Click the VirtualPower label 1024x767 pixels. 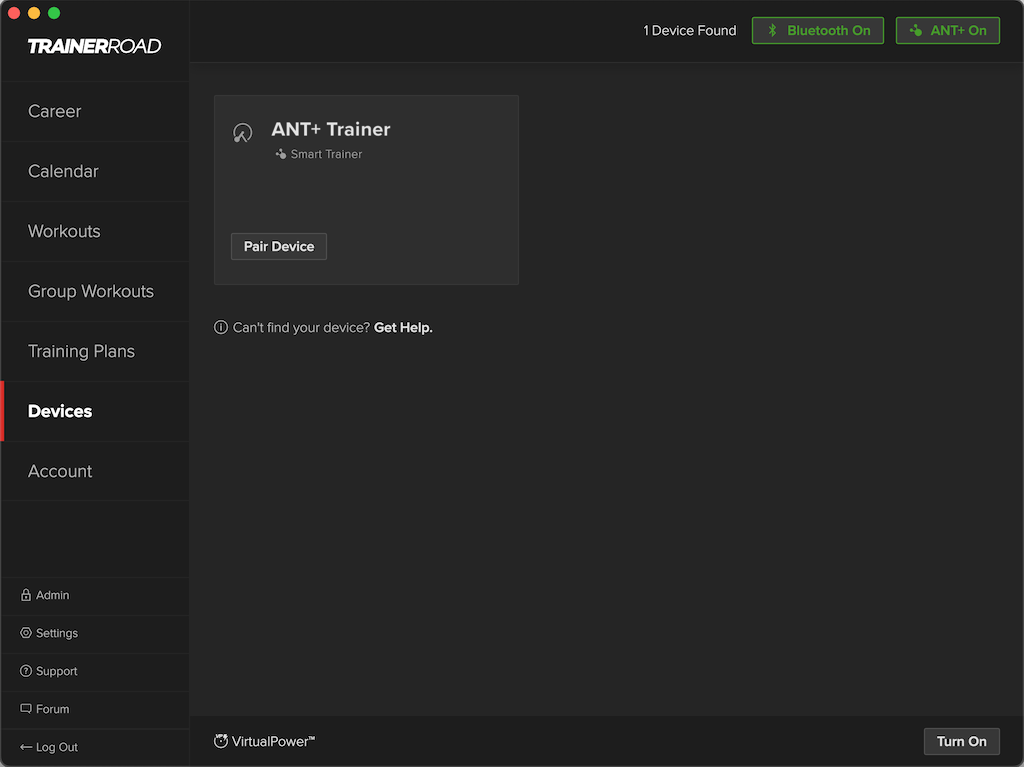pos(273,742)
